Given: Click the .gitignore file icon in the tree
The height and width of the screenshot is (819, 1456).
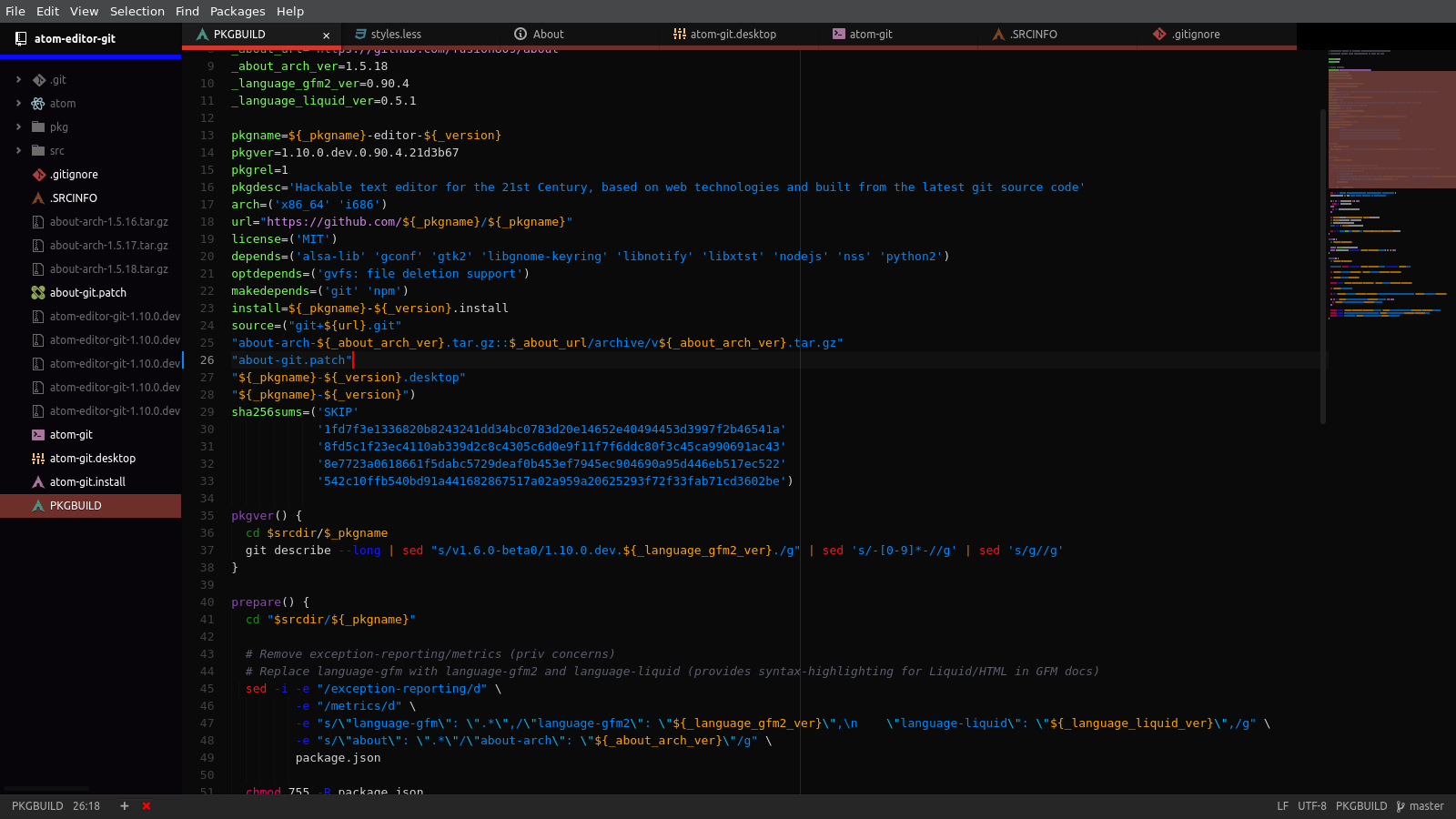Looking at the screenshot, I should 38,175.
